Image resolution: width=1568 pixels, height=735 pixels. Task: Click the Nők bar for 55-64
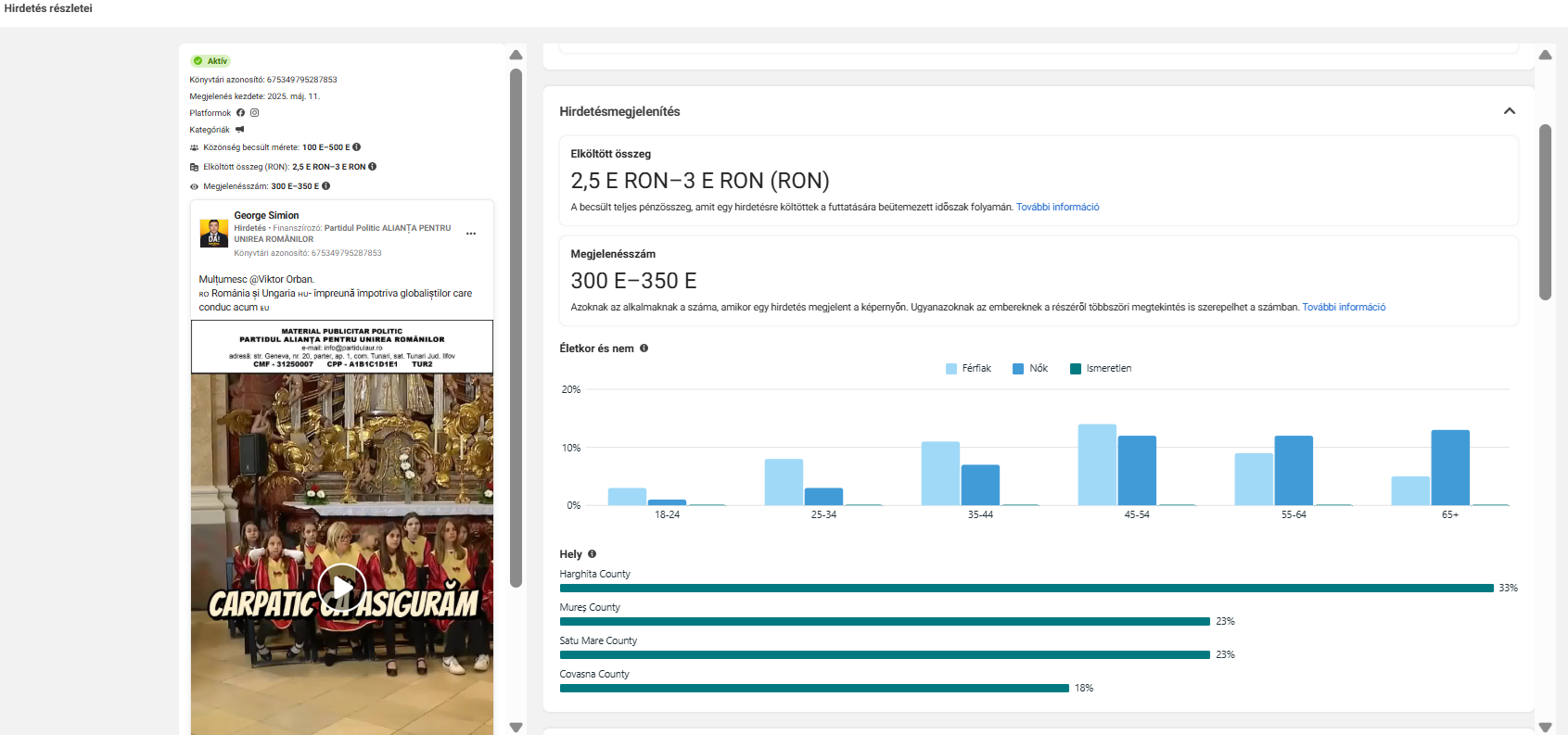coord(1294,471)
